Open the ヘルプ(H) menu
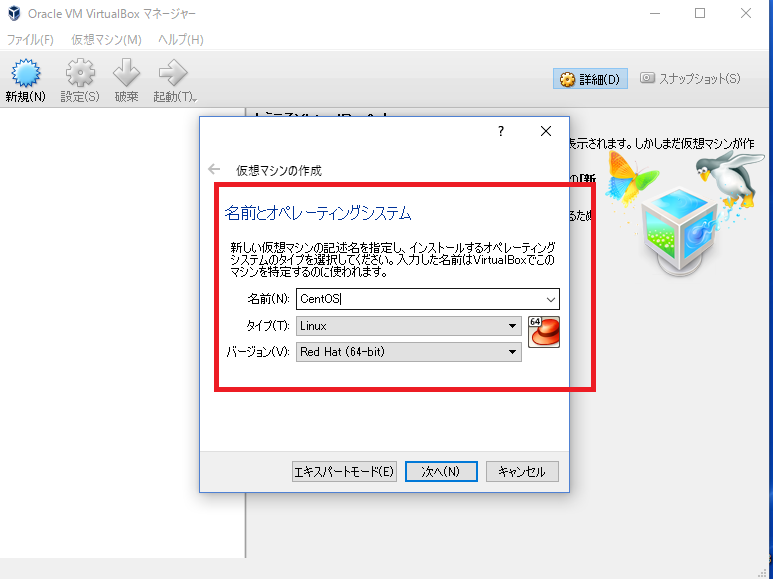This screenshot has height=579, width=773. click(x=180, y=39)
